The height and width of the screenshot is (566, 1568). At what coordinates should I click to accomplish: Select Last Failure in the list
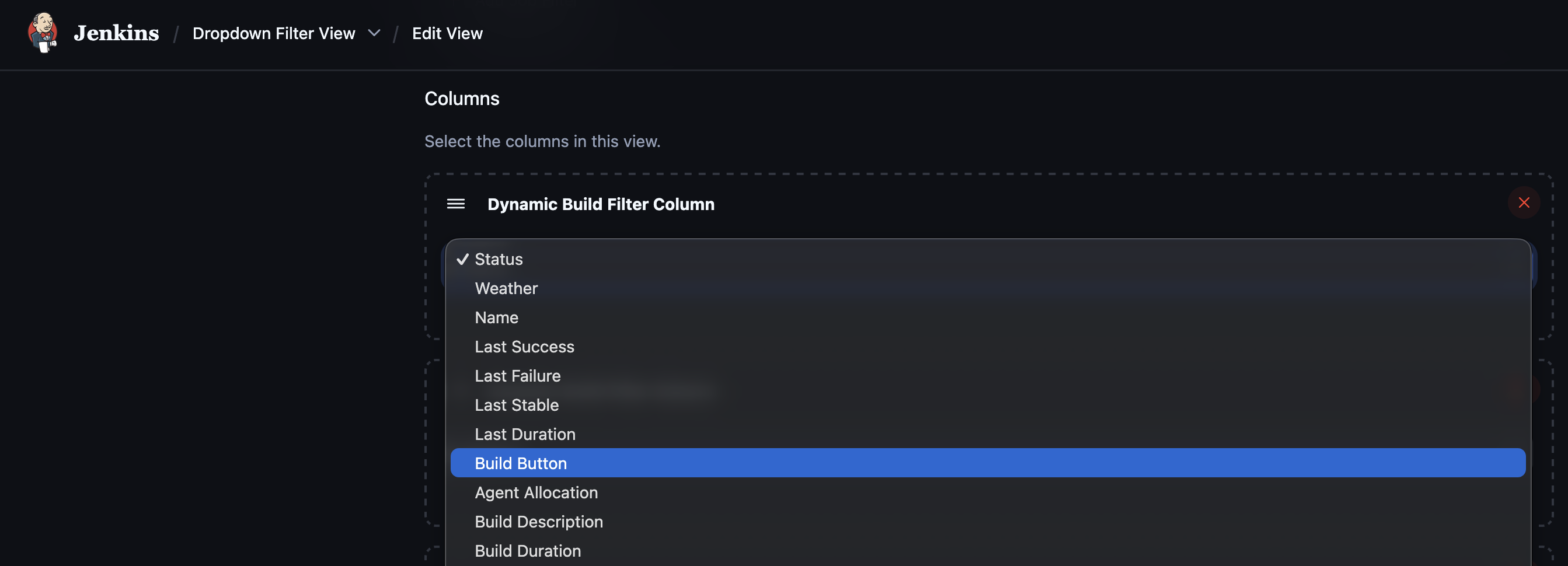(517, 376)
